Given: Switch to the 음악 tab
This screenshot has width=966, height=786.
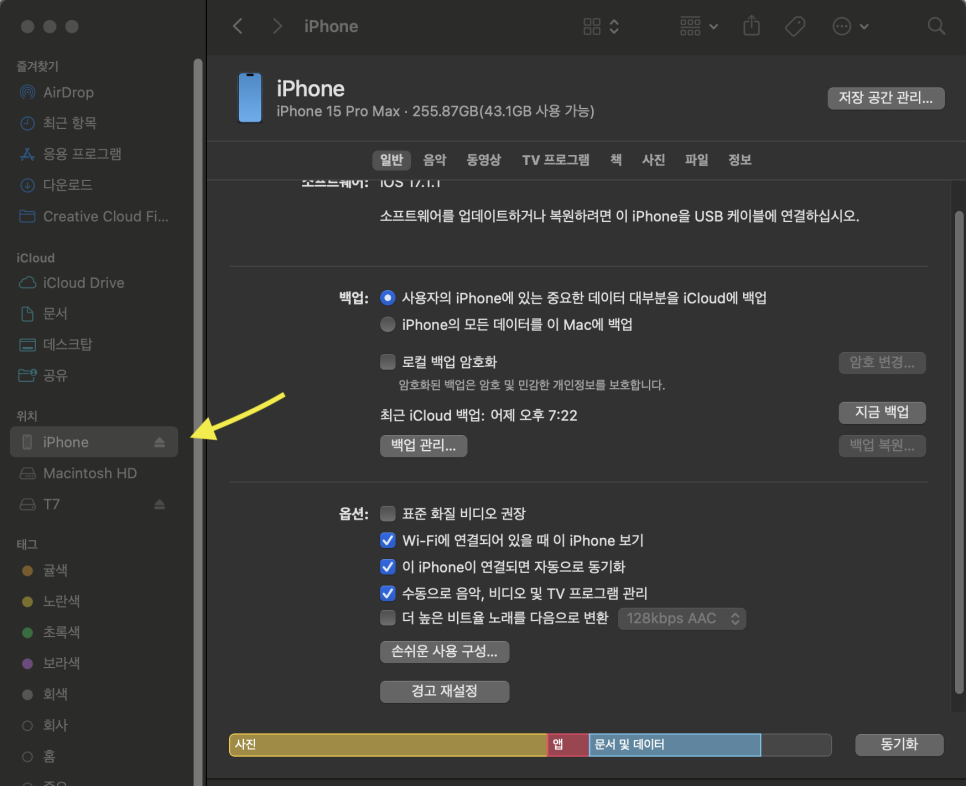Looking at the screenshot, I should (x=434, y=160).
